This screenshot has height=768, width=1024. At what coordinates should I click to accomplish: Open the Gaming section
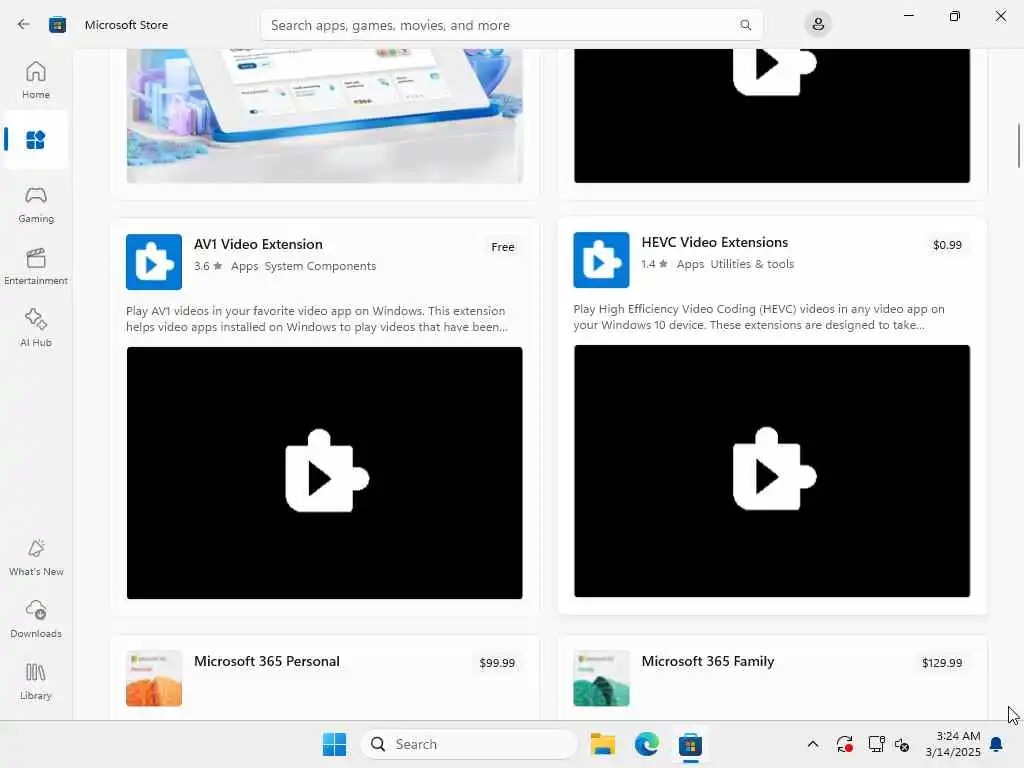(x=36, y=204)
